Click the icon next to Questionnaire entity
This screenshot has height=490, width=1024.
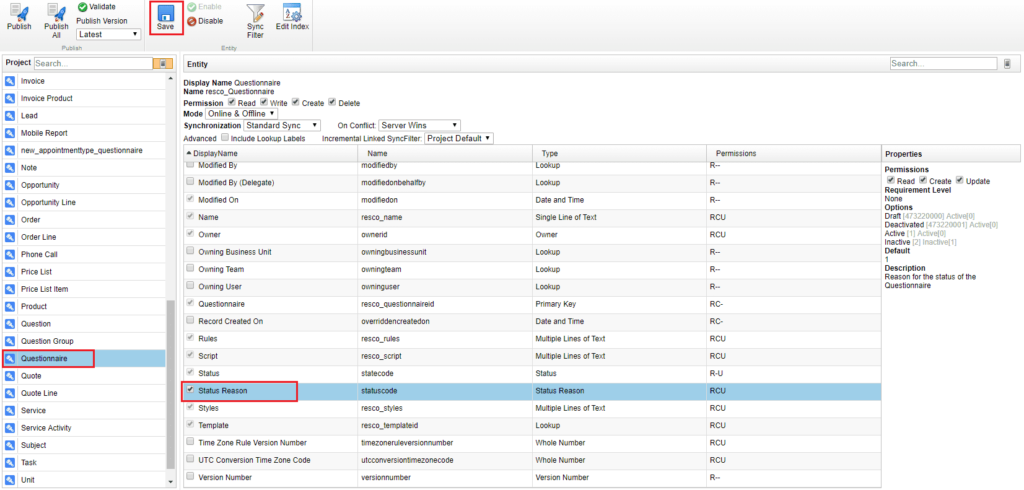click(x=10, y=358)
